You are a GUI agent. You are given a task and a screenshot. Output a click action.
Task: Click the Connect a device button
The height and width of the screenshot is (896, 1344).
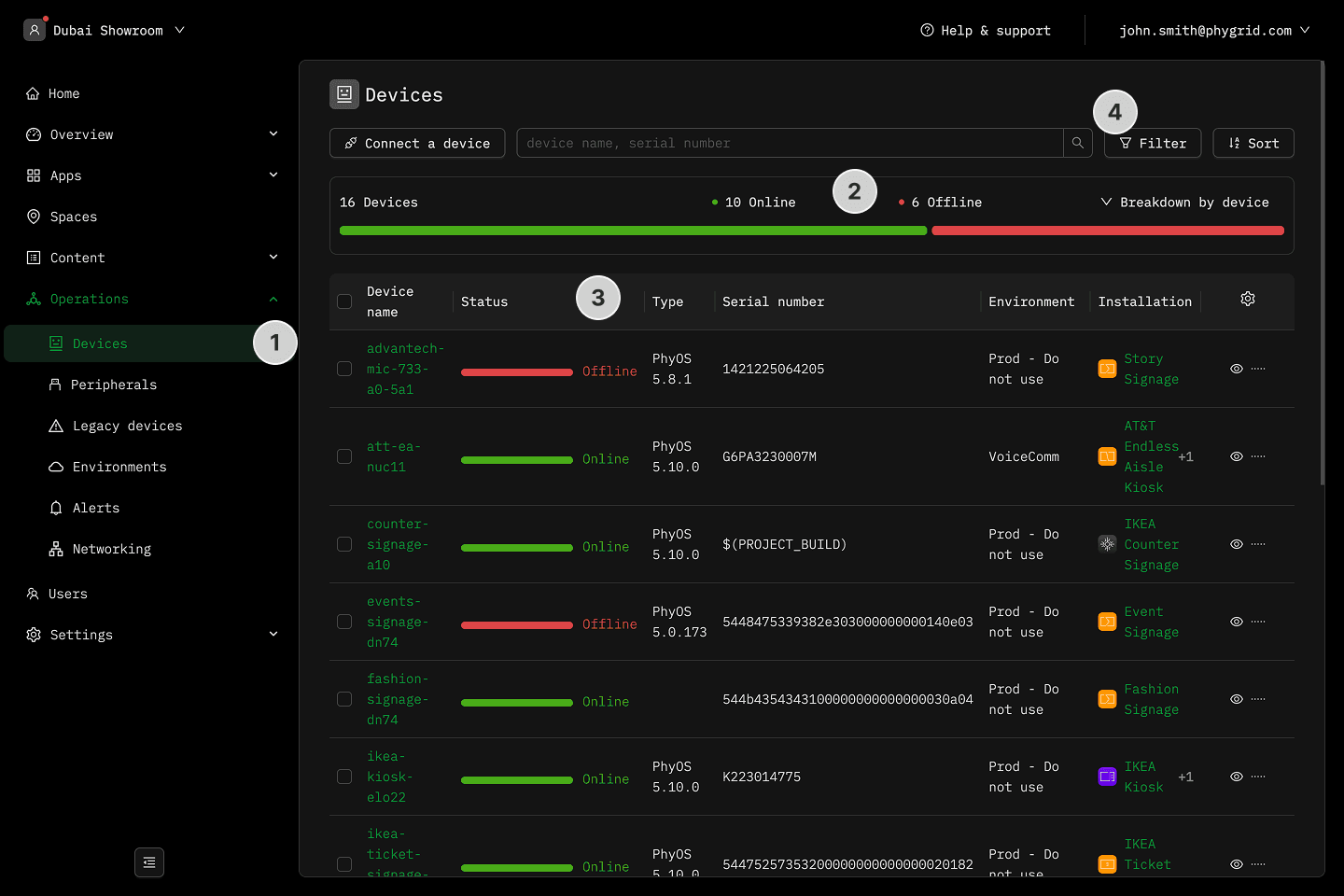(417, 143)
